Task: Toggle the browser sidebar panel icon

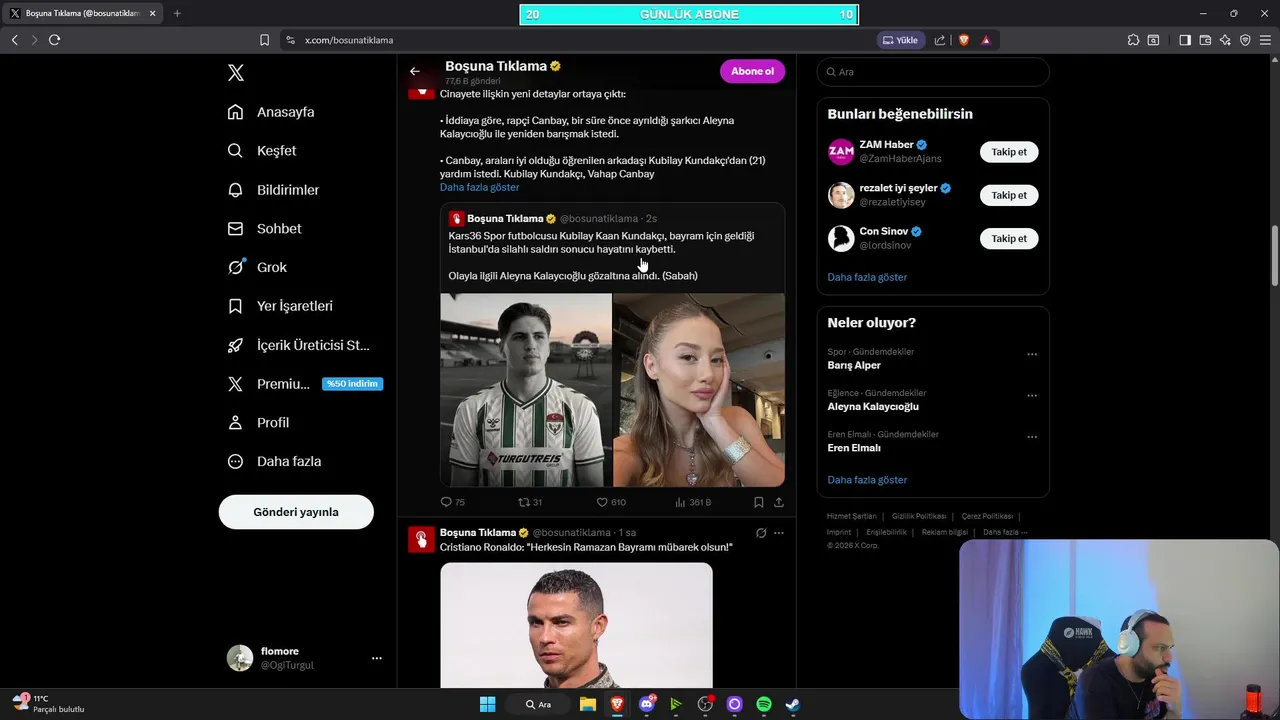Action: click(1185, 40)
